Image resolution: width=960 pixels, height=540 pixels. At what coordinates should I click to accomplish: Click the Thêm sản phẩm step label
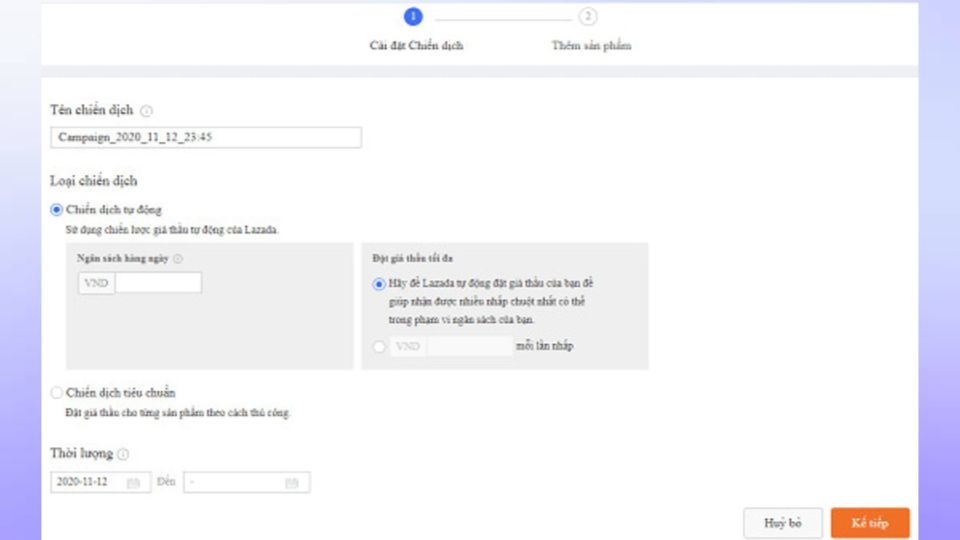click(591, 45)
